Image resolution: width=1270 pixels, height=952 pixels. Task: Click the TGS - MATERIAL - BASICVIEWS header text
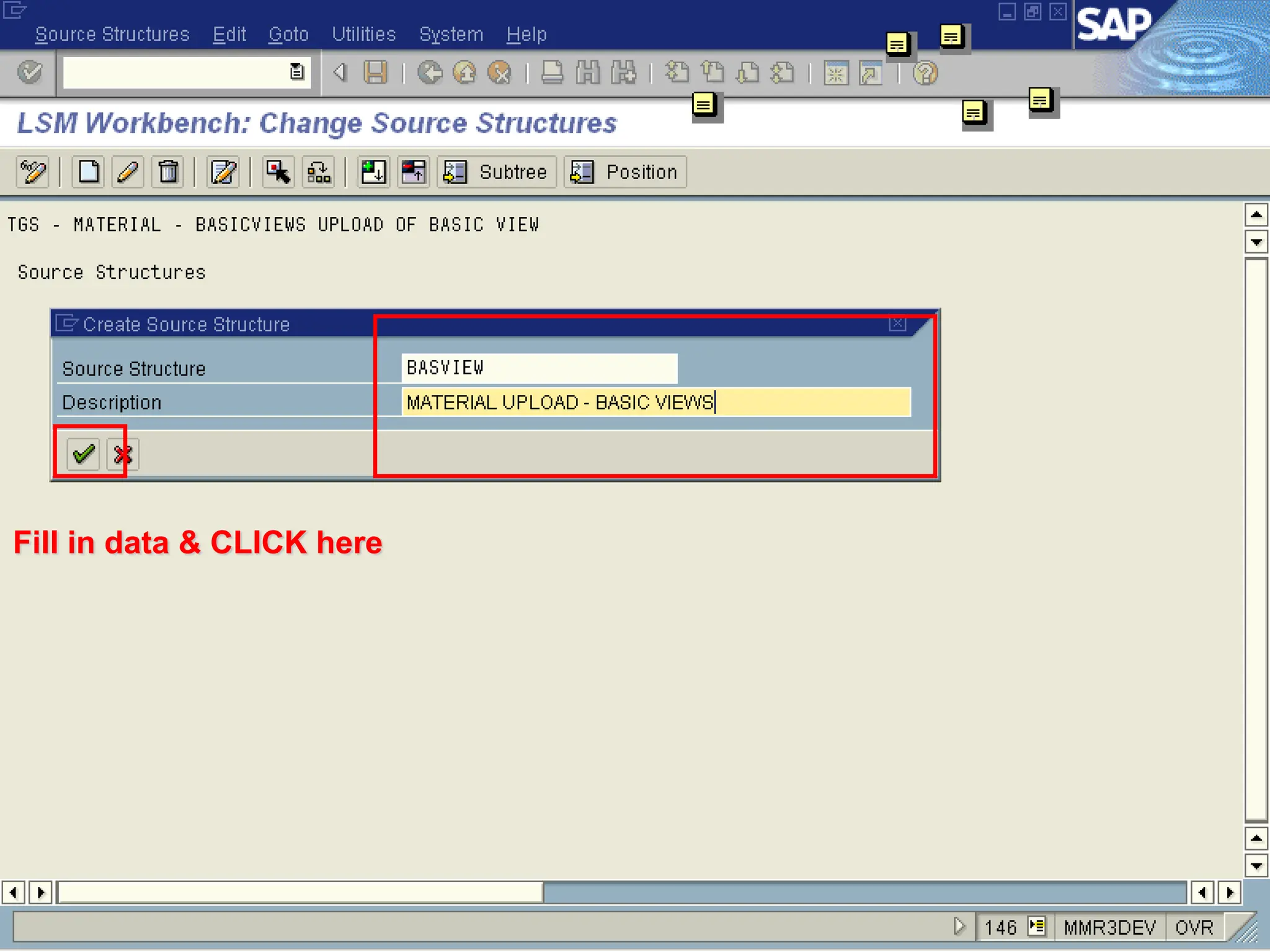tap(273, 224)
